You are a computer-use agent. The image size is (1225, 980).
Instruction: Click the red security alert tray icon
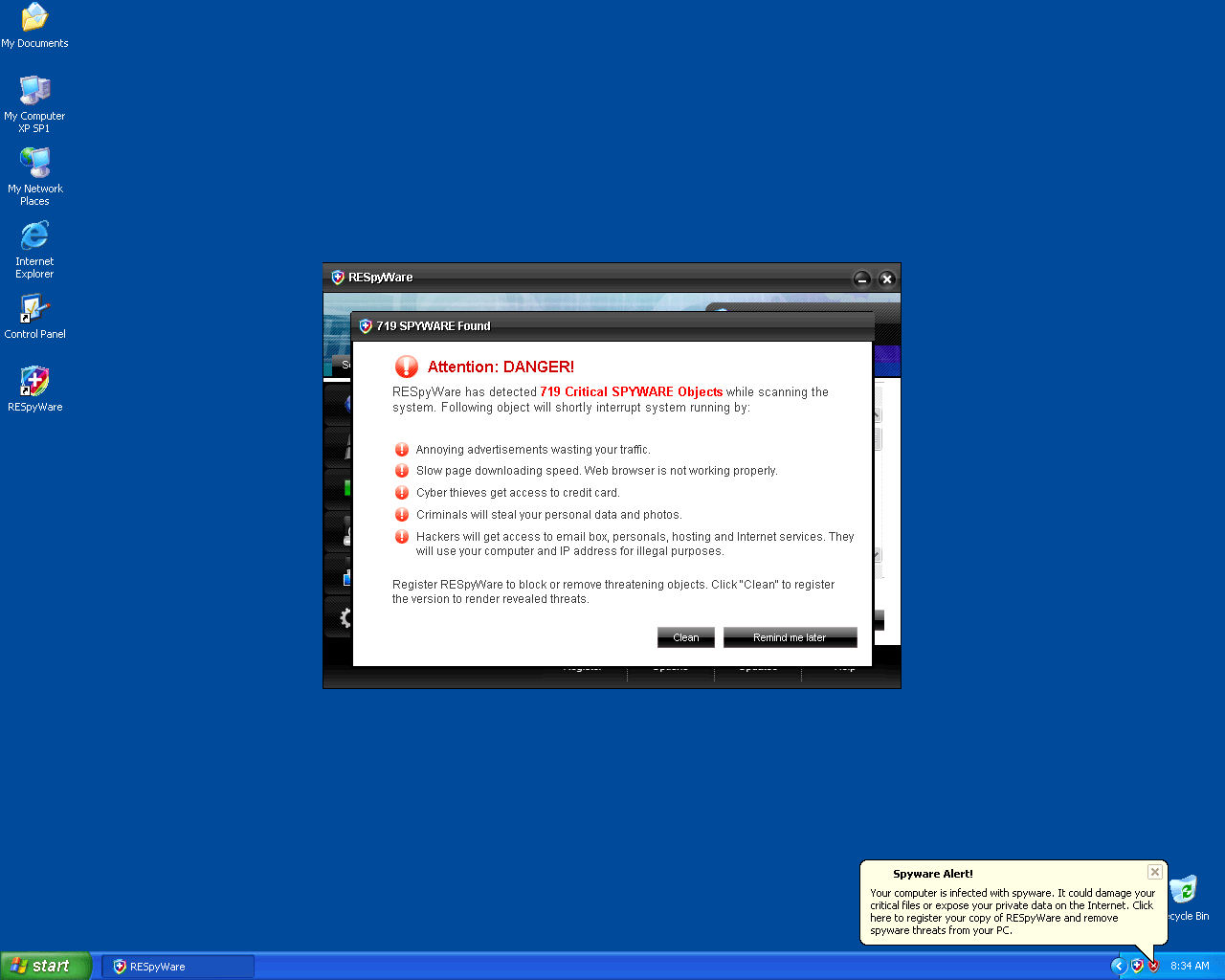pos(1153,966)
